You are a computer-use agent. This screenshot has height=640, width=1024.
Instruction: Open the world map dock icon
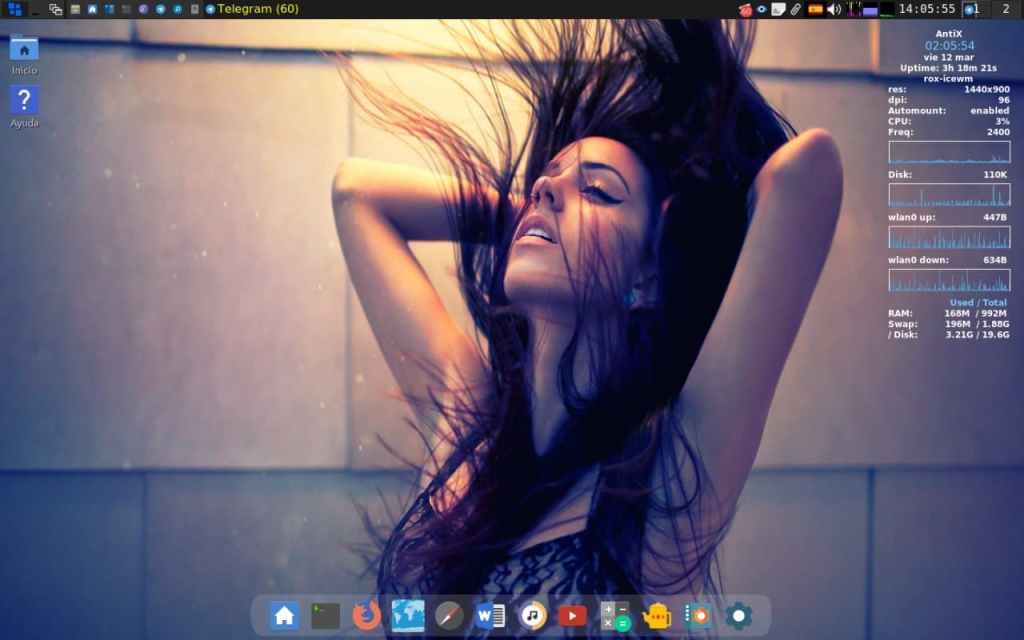tap(408, 615)
